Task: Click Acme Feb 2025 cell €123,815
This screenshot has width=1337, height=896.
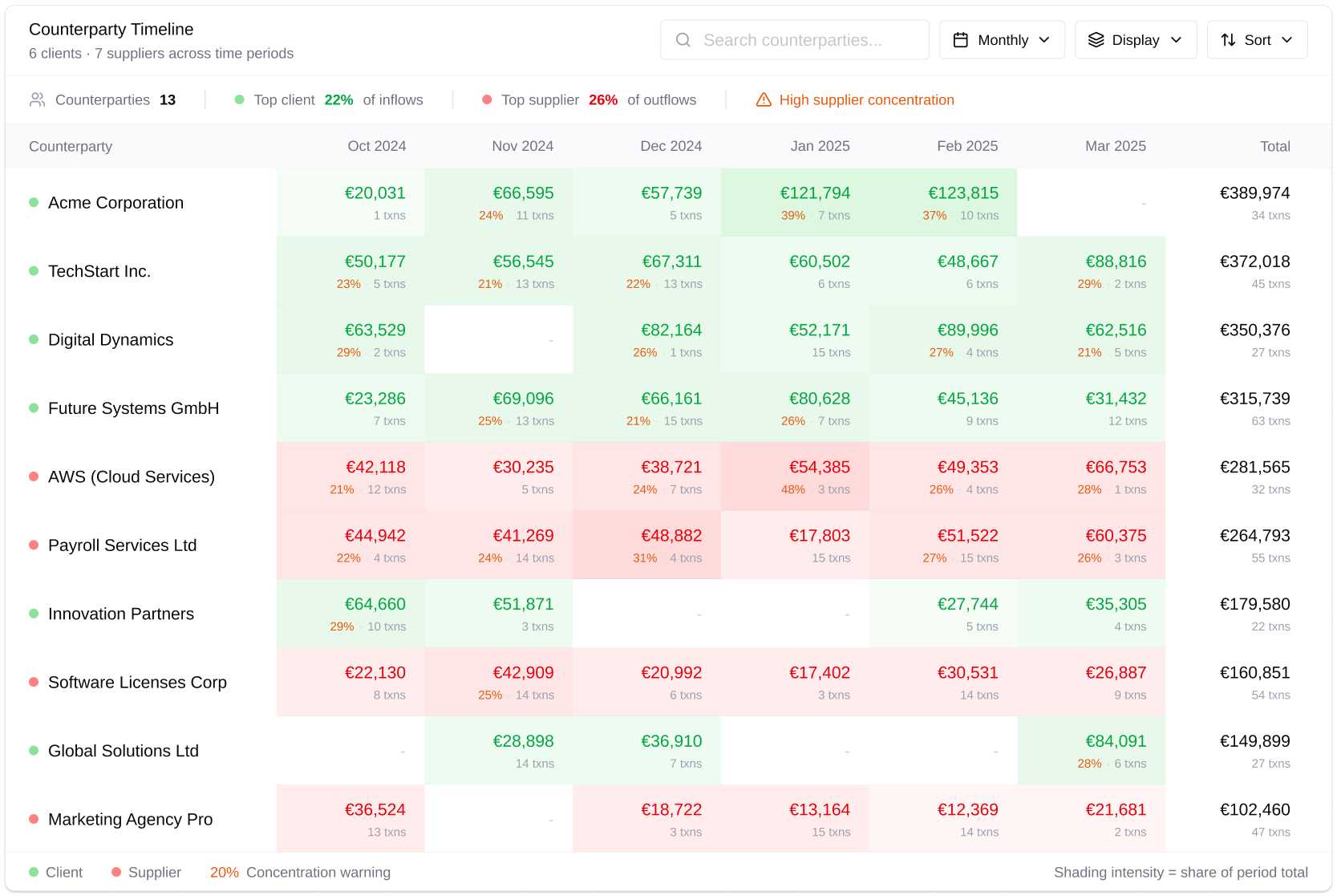Action: click(943, 202)
